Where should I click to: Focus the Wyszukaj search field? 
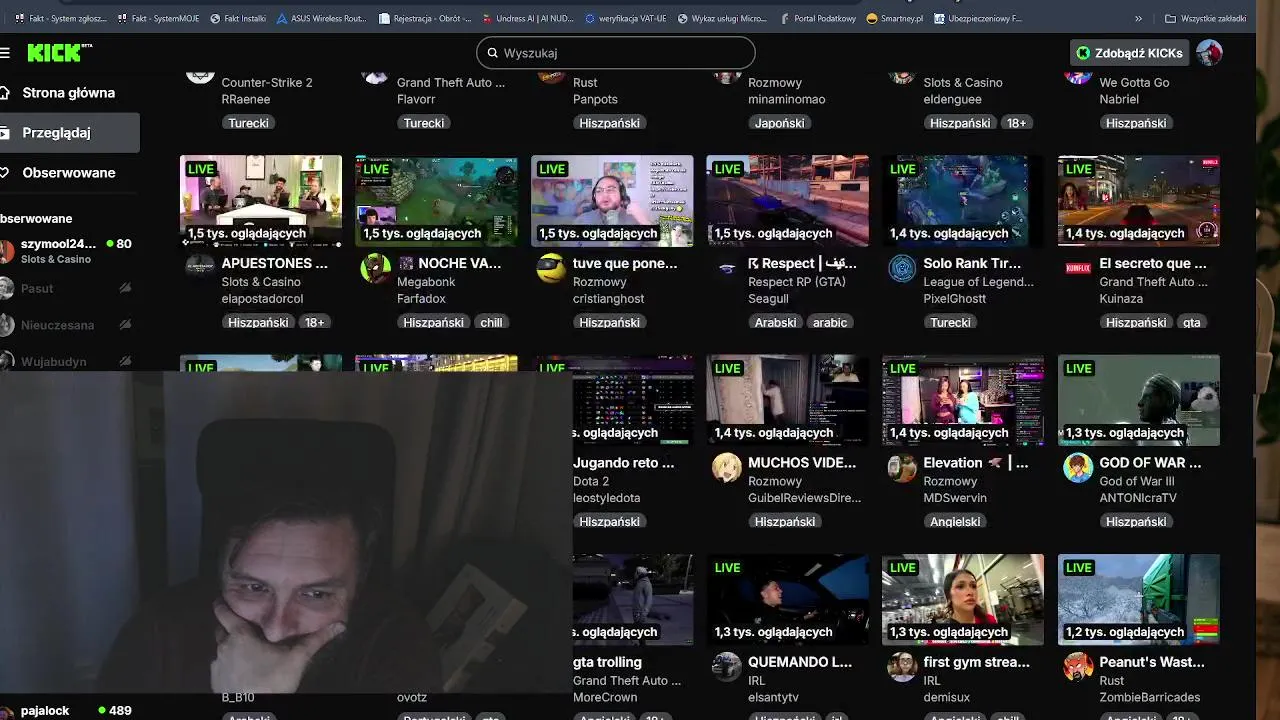[x=615, y=53]
